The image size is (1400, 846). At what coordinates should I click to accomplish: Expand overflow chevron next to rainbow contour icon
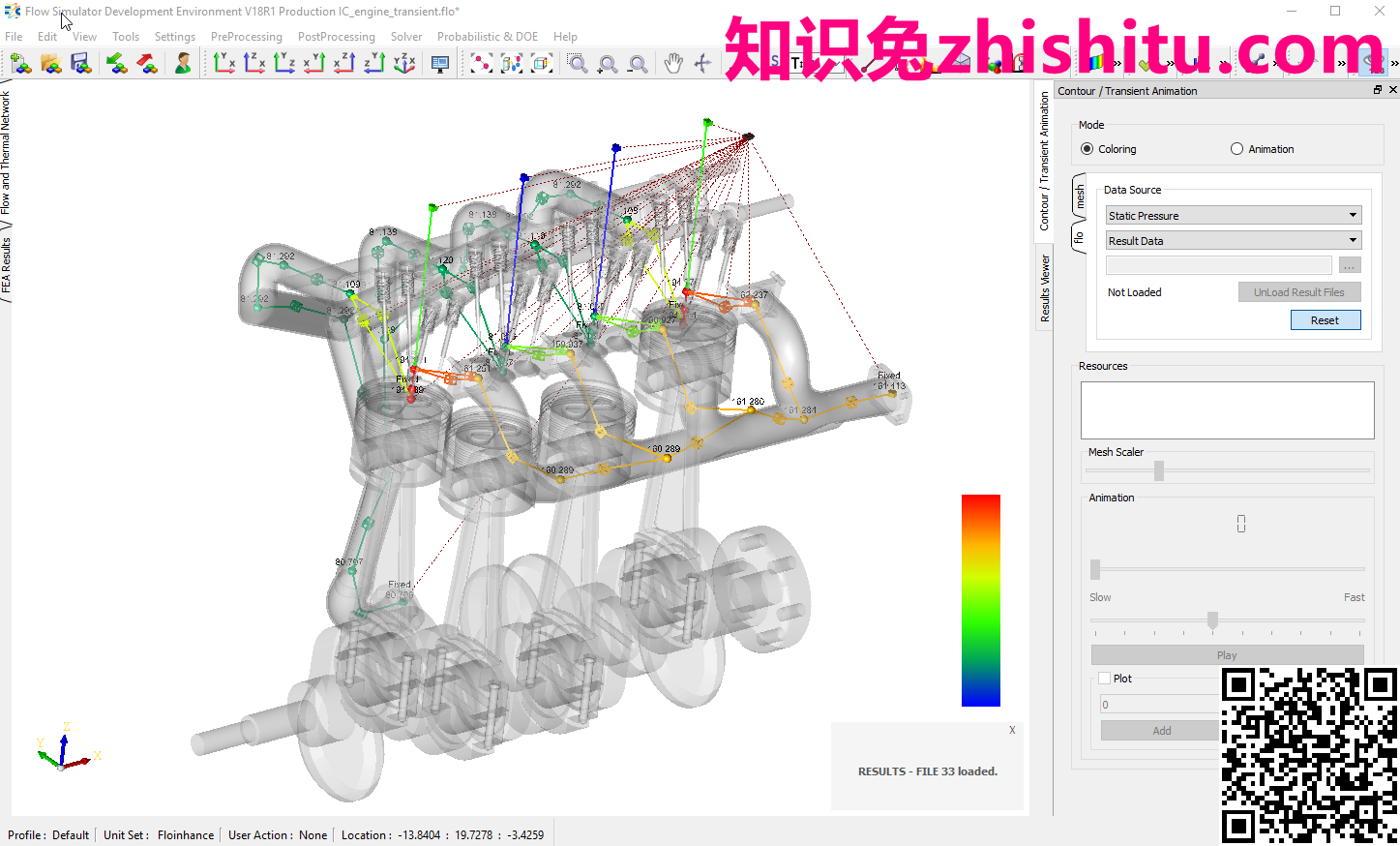pyautogui.click(x=1117, y=64)
